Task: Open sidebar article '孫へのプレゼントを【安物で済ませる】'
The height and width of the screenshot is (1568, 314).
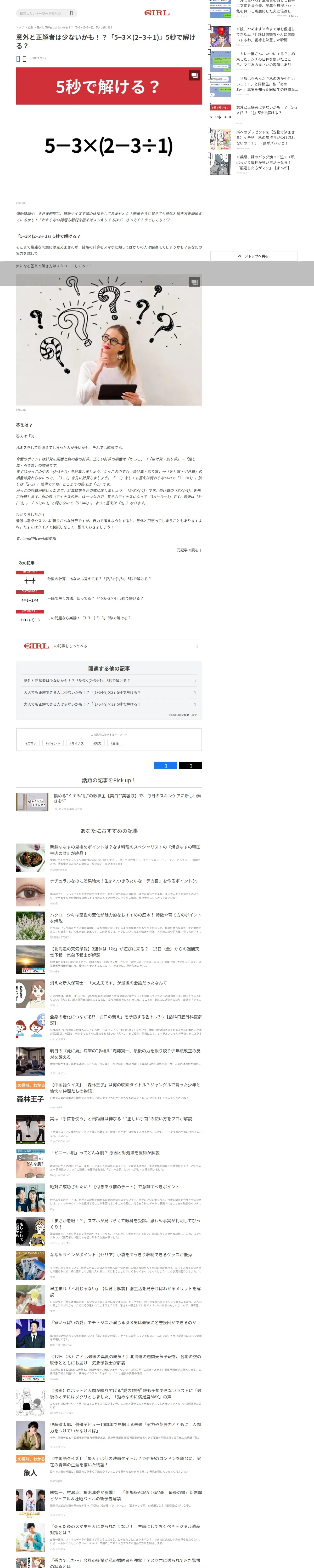Action: [266, 137]
